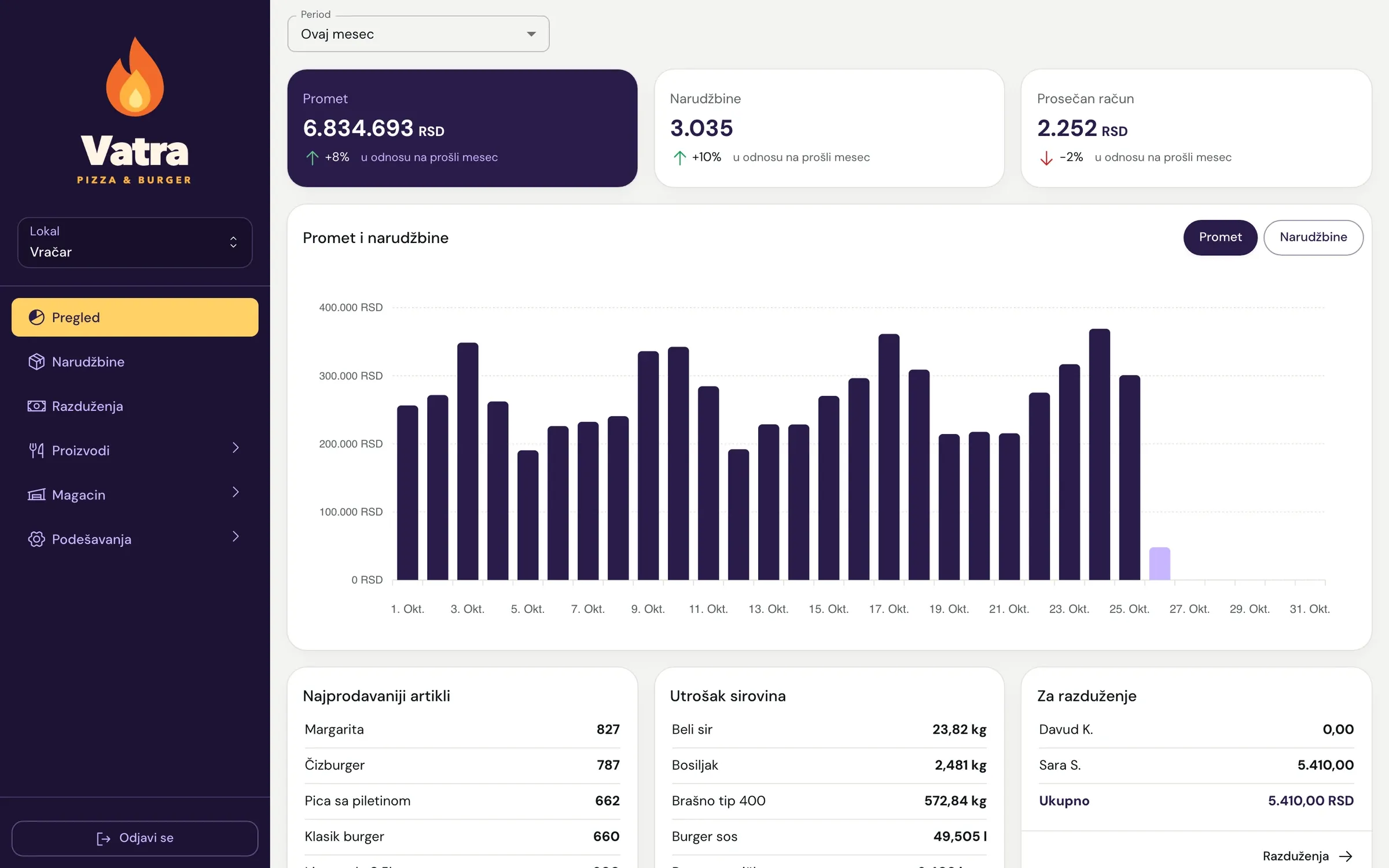Click the Narudžbine box icon in sidebar

[x=36, y=362]
